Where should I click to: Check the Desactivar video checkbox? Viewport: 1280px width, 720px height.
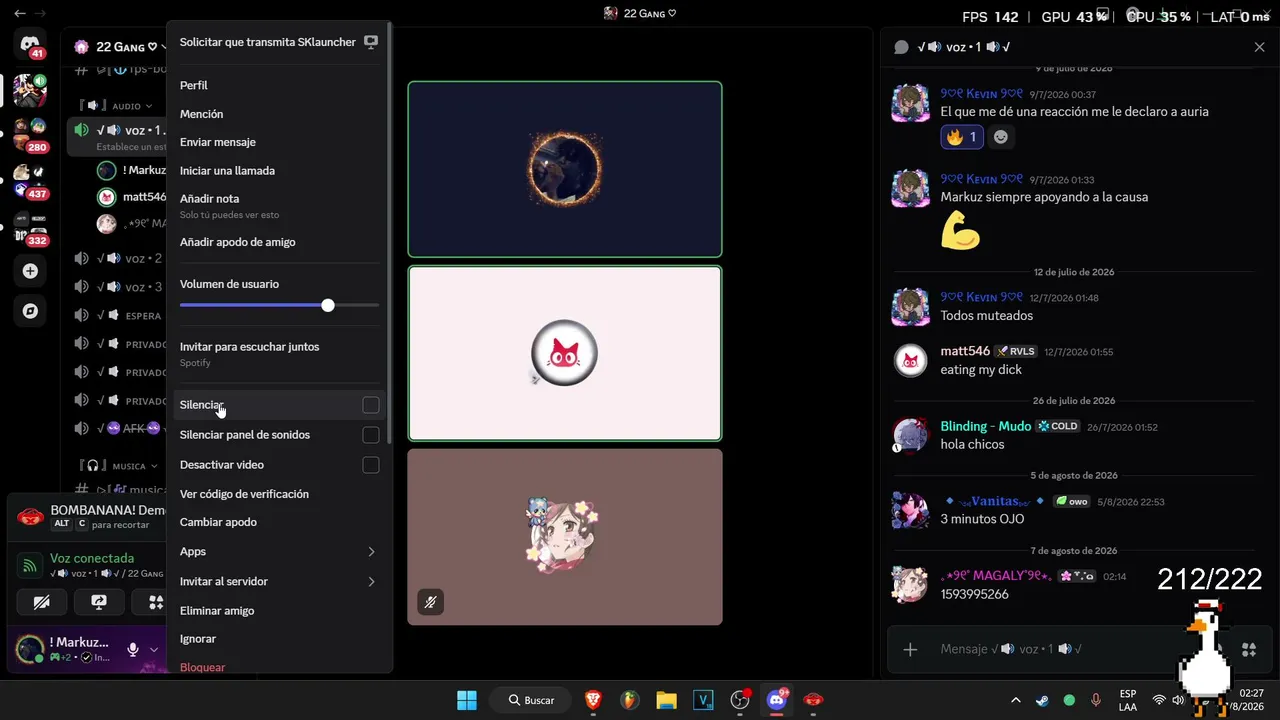(x=371, y=465)
